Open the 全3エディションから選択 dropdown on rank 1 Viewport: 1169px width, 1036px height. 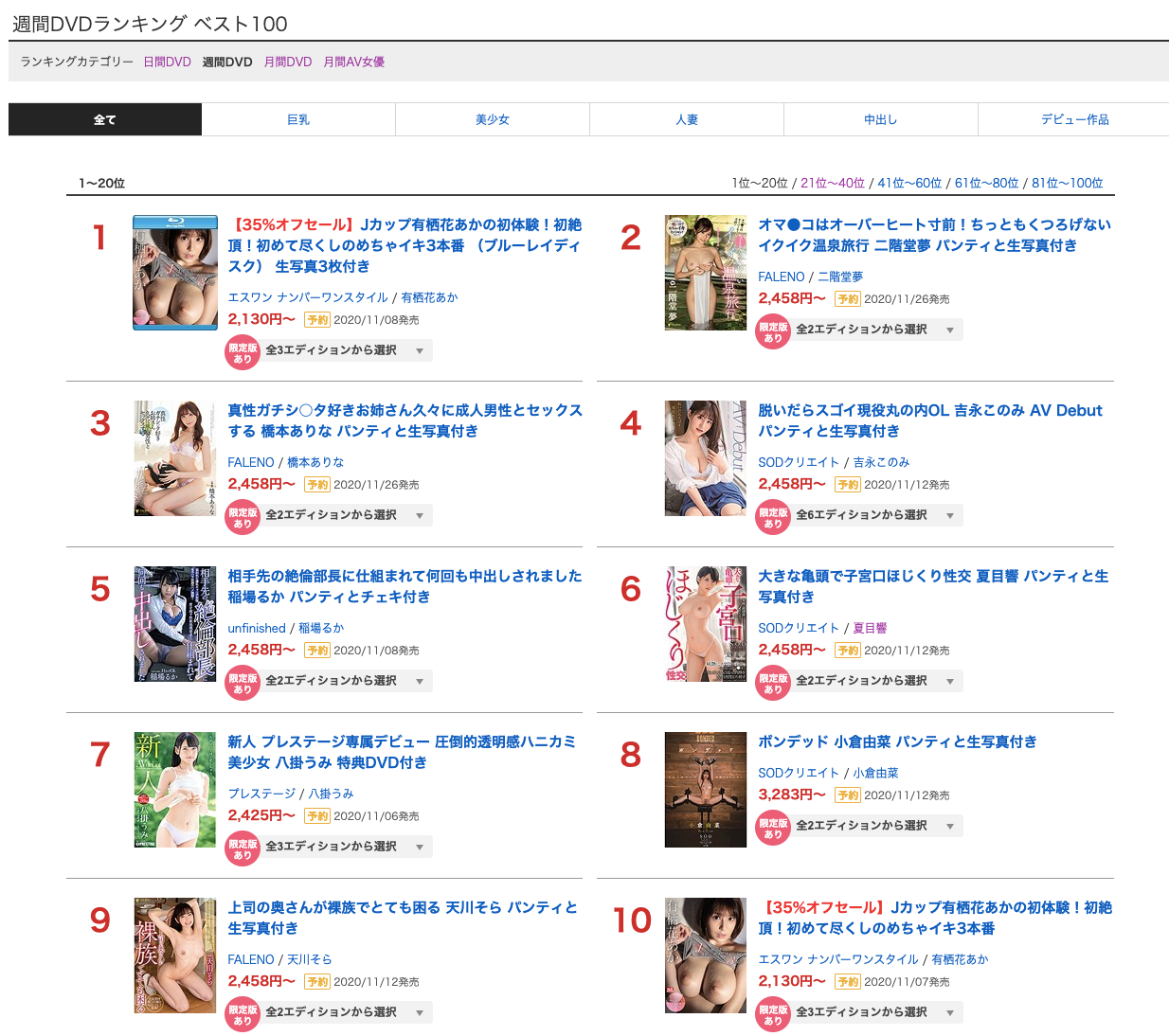click(x=346, y=350)
